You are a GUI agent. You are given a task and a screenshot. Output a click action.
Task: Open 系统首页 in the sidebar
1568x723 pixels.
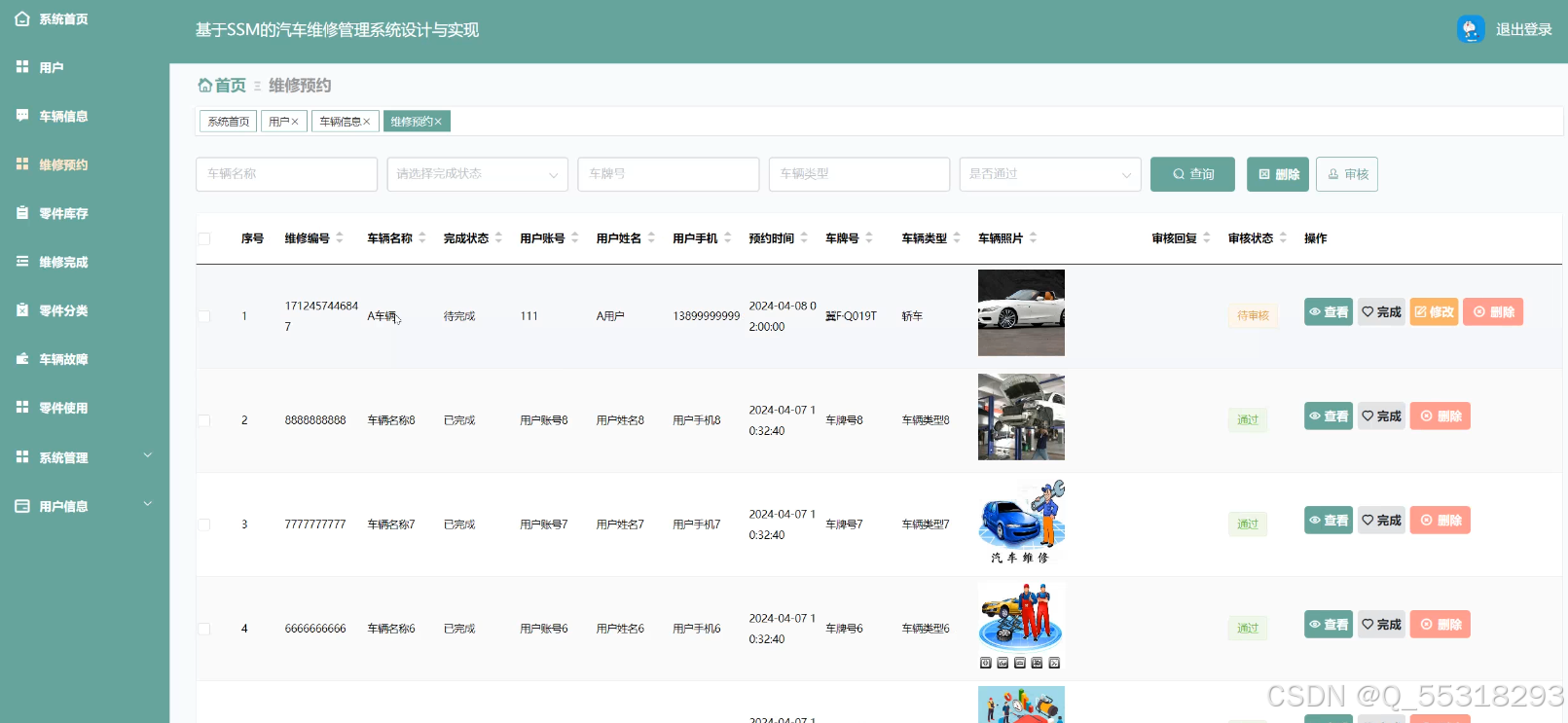pyautogui.click(x=63, y=19)
